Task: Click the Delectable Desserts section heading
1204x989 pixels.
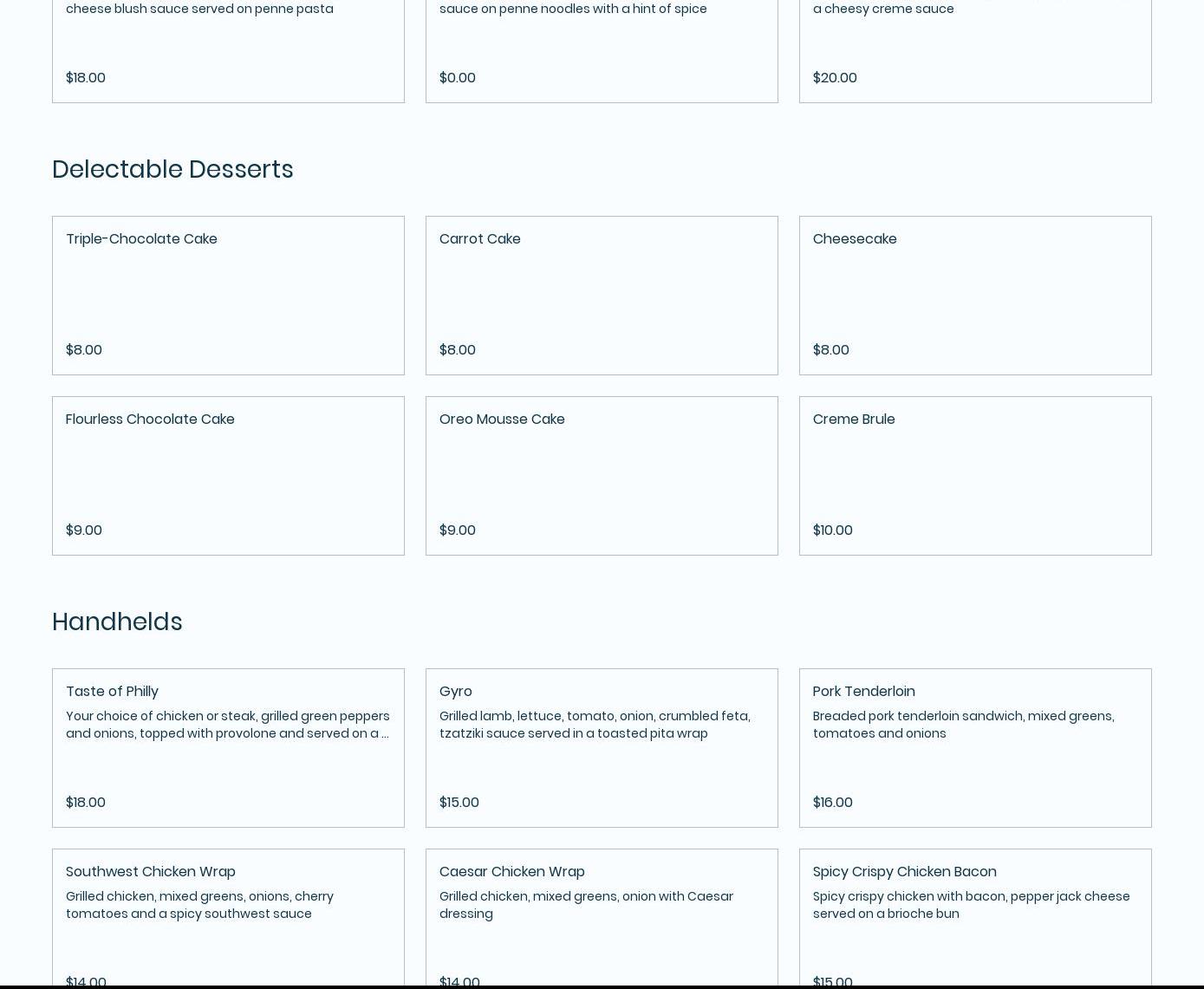Action: pyautogui.click(x=172, y=169)
